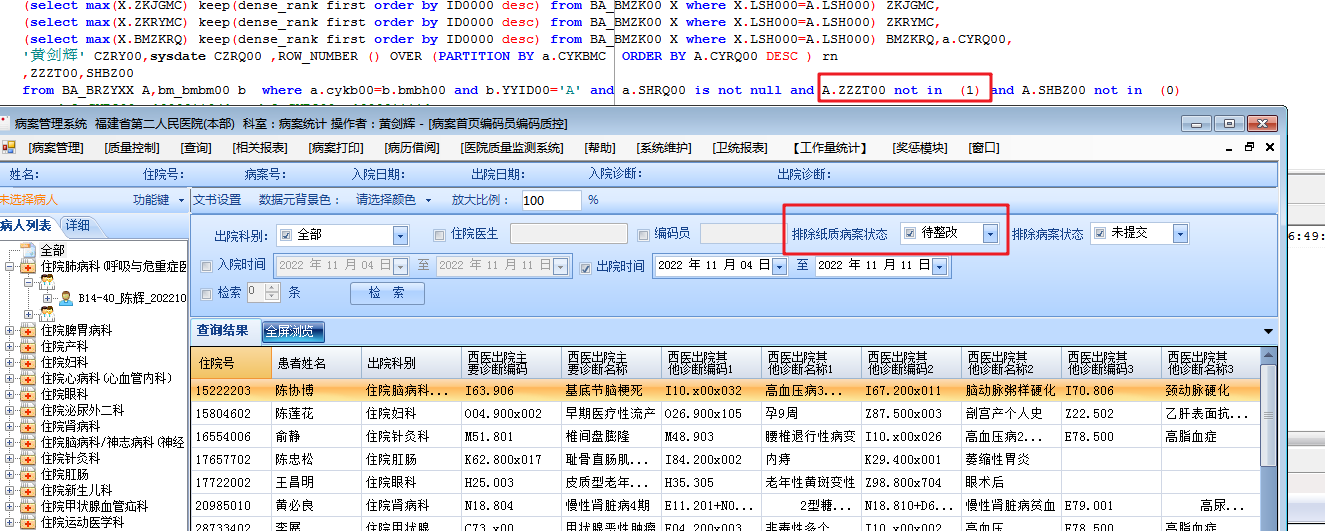This screenshot has width=1325, height=531.
Task: Click the 放大比例 zoom input field
Action: click(x=551, y=200)
